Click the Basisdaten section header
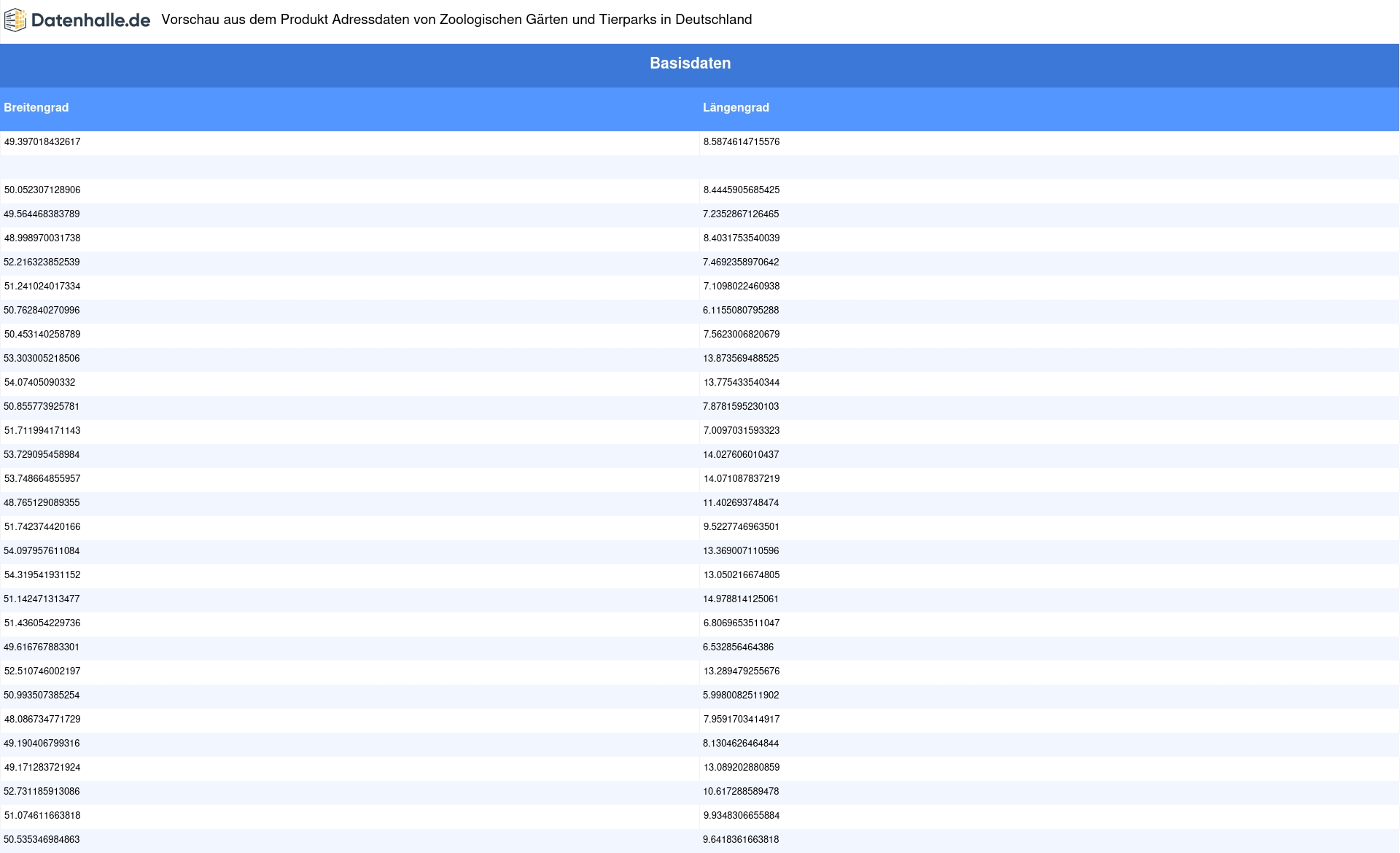The image size is (1400, 853). pyautogui.click(x=690, y=63)
